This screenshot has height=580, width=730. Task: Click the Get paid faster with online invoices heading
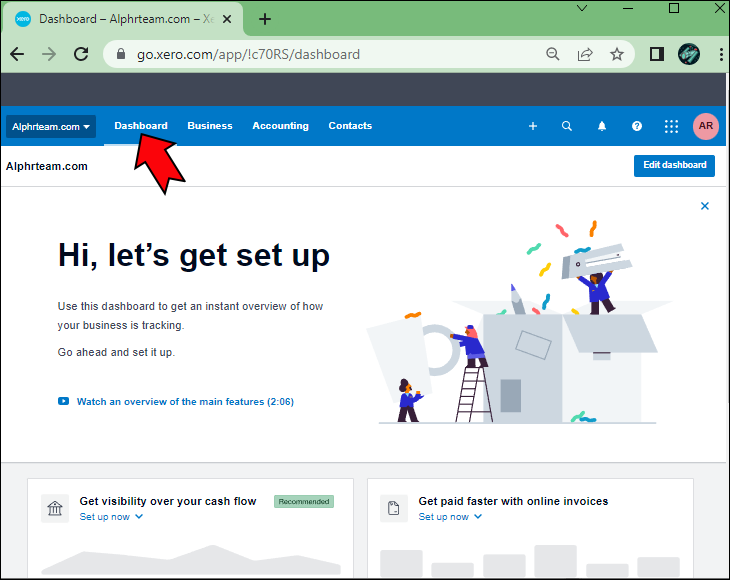point(513,501)
